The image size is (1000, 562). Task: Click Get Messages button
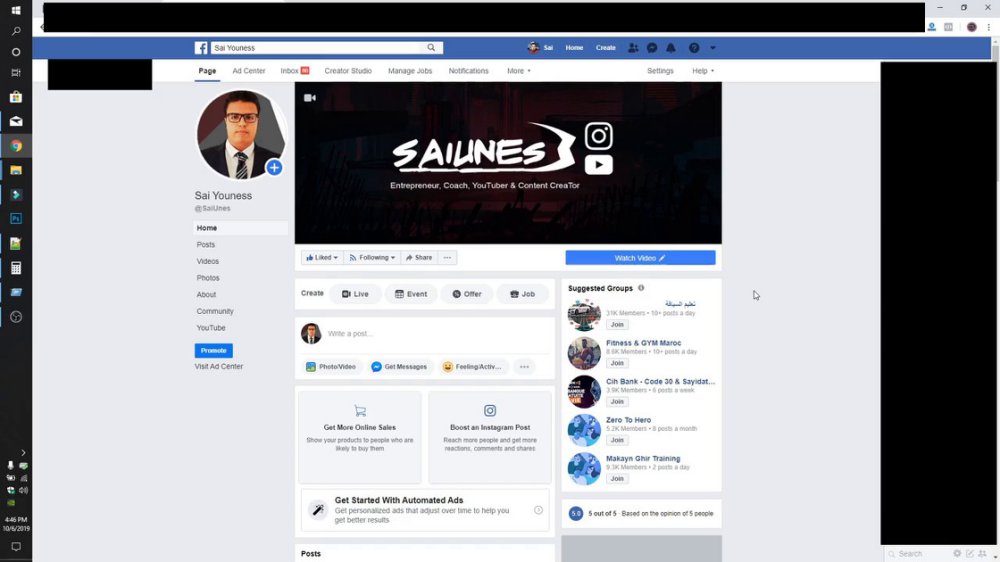pyautogui.click(x=399, y=367)
